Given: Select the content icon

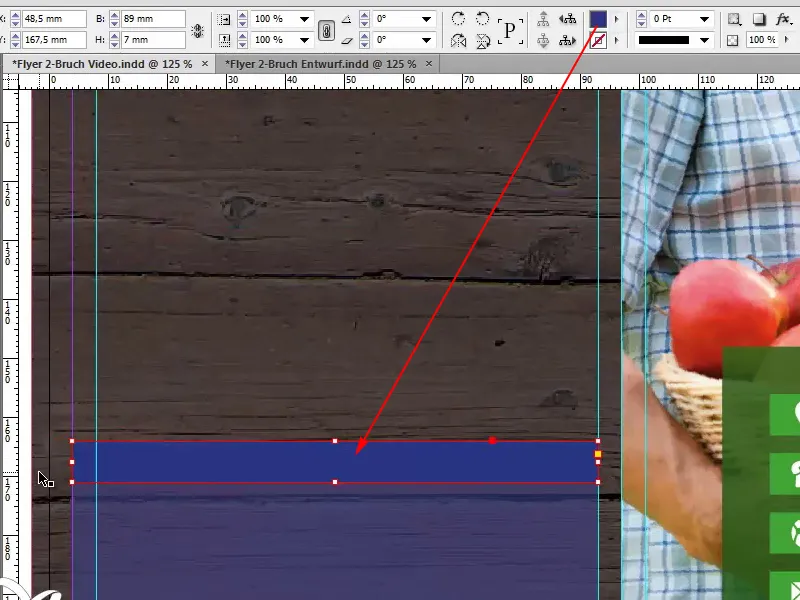Looking at the screenshot, I should coord(543,40).
